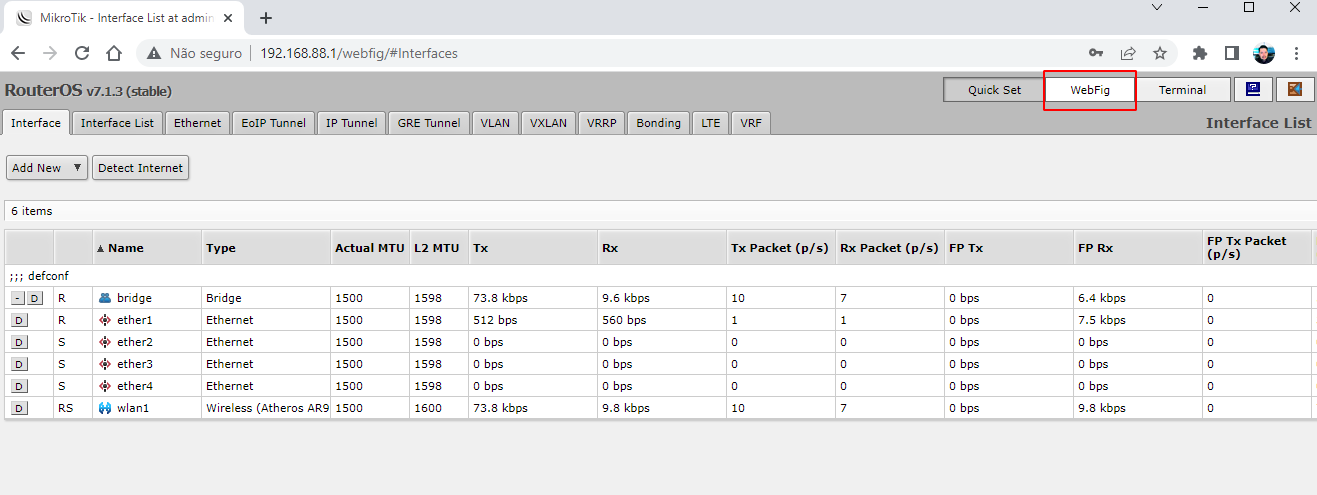1317x495 pixels.
Task: Click the ether2 interface icon
Action: click(105, 342)
